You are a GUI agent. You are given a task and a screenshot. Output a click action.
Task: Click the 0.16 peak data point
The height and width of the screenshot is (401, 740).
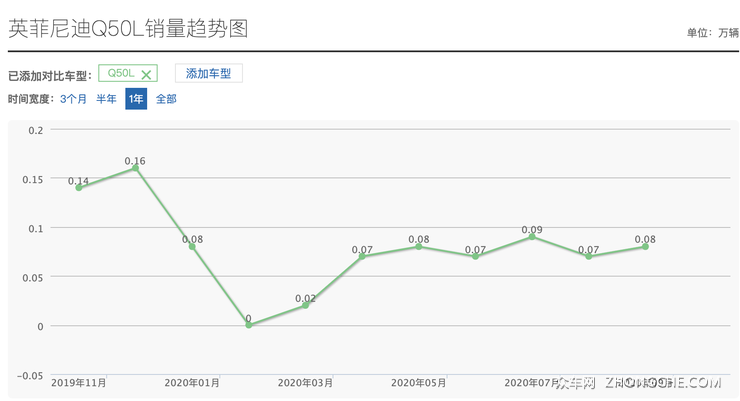tap(135, 168)
